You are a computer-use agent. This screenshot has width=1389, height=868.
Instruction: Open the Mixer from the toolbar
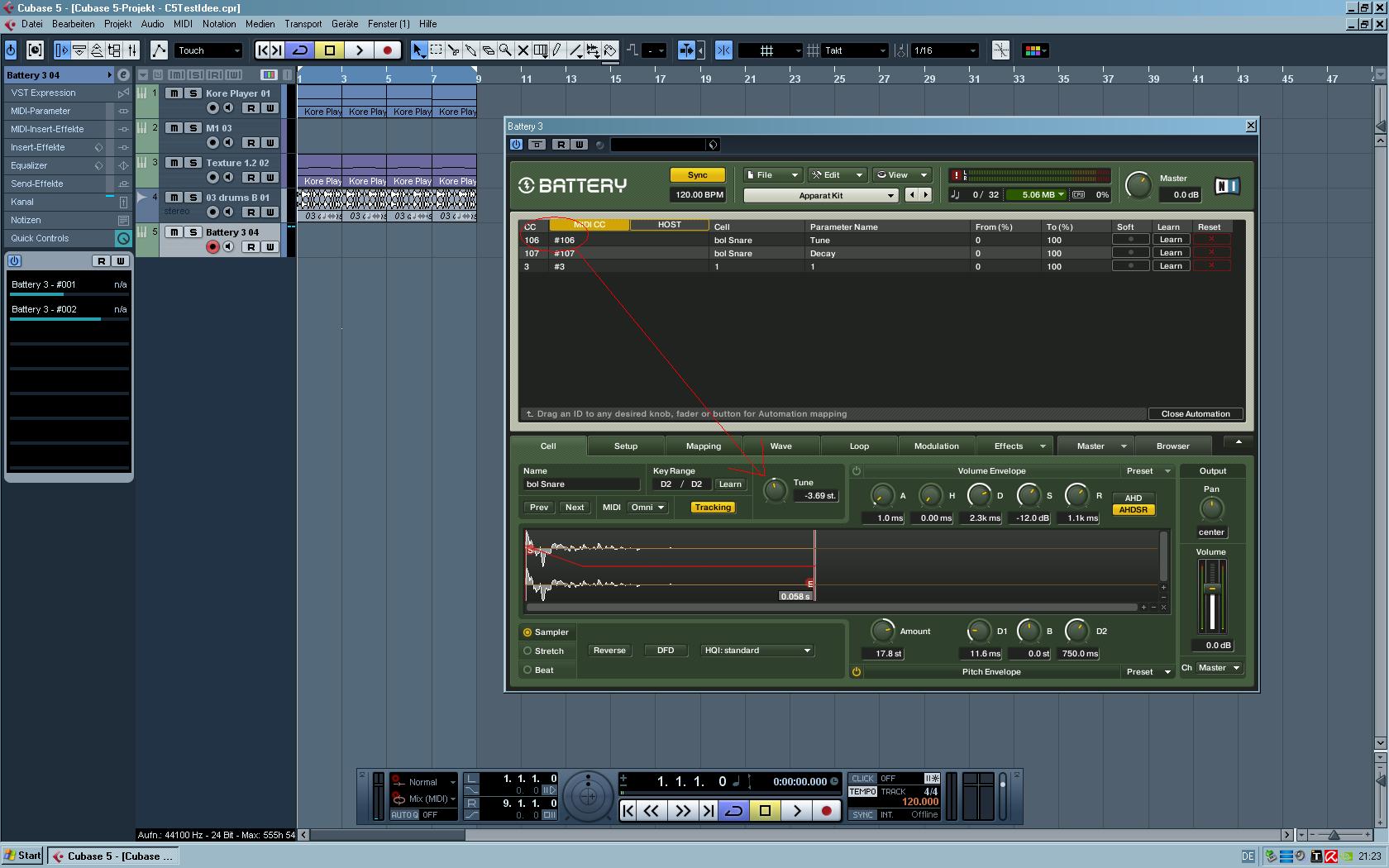132,50
